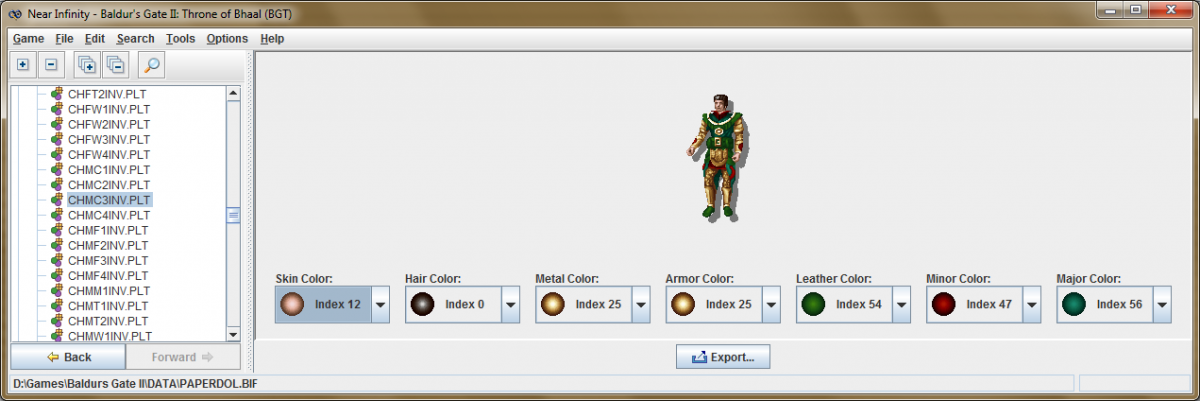Click the file tree scrollbar thumb
The width and height of the screenshot is (1200, 401).
(233, 215)
